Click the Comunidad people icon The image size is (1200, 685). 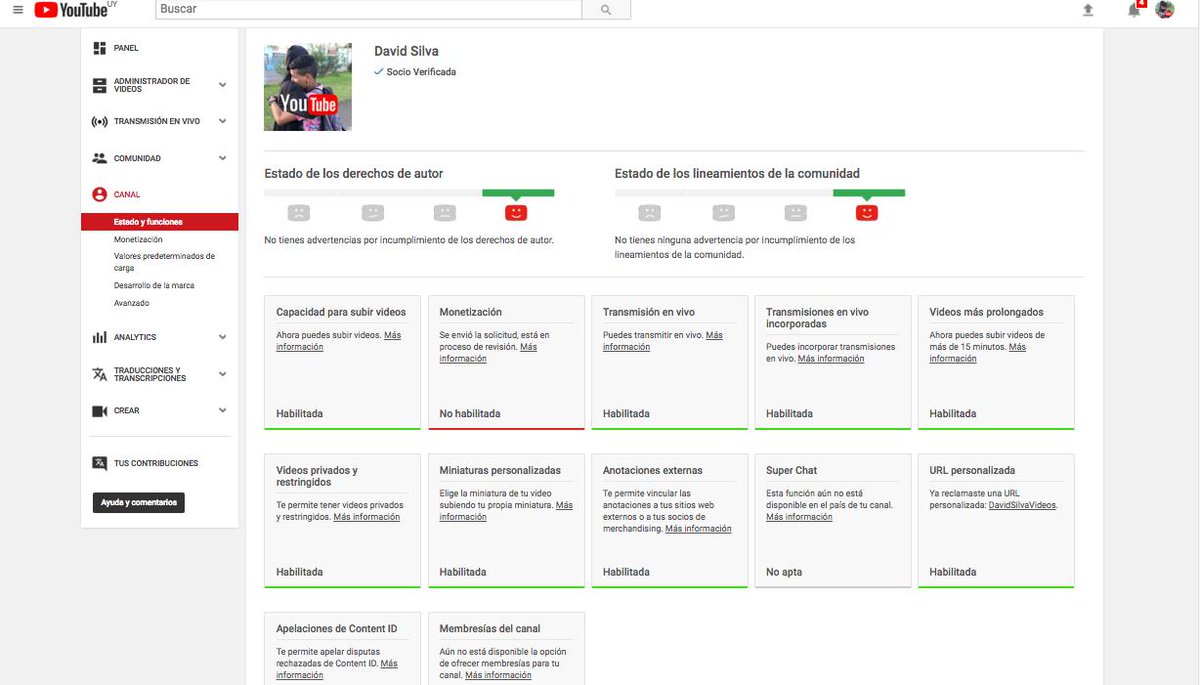(x=99, y=158)
